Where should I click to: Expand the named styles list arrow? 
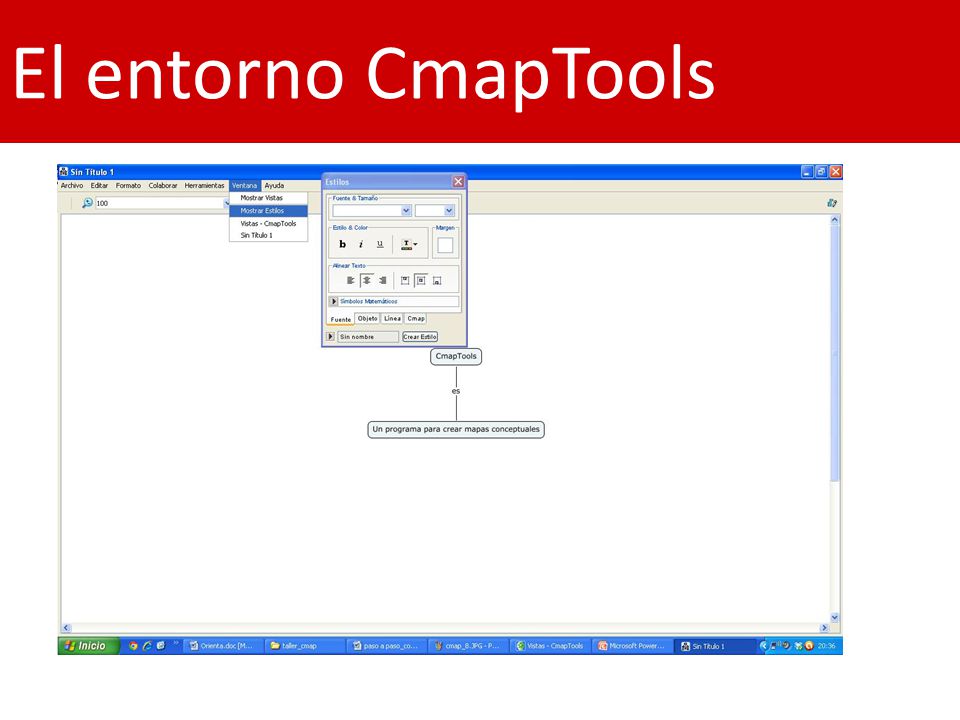(330, 337)
